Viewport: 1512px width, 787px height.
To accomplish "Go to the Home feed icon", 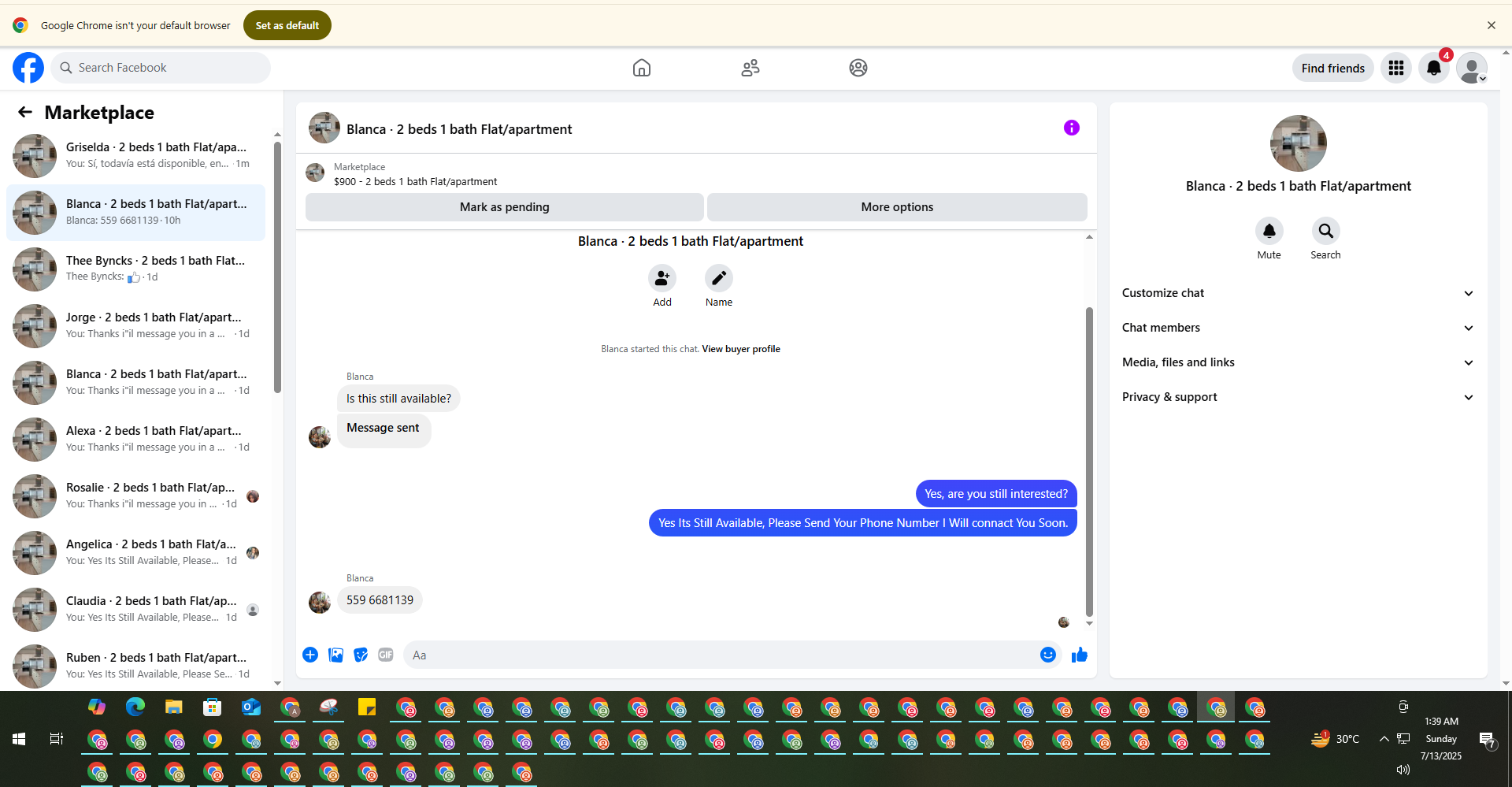I will tap(642, 68).
